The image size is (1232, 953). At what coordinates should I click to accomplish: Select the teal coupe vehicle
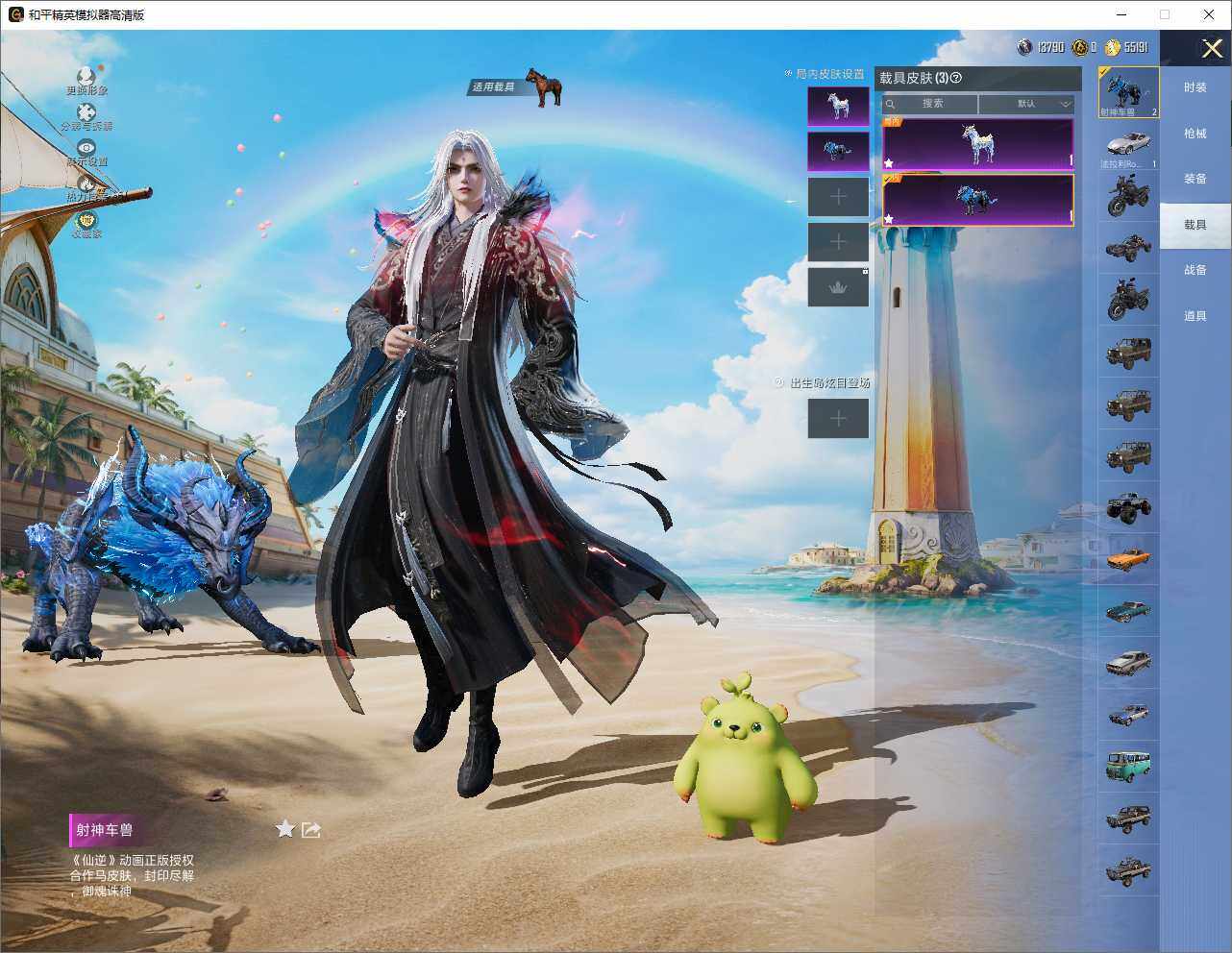(x=1129, y=610)
